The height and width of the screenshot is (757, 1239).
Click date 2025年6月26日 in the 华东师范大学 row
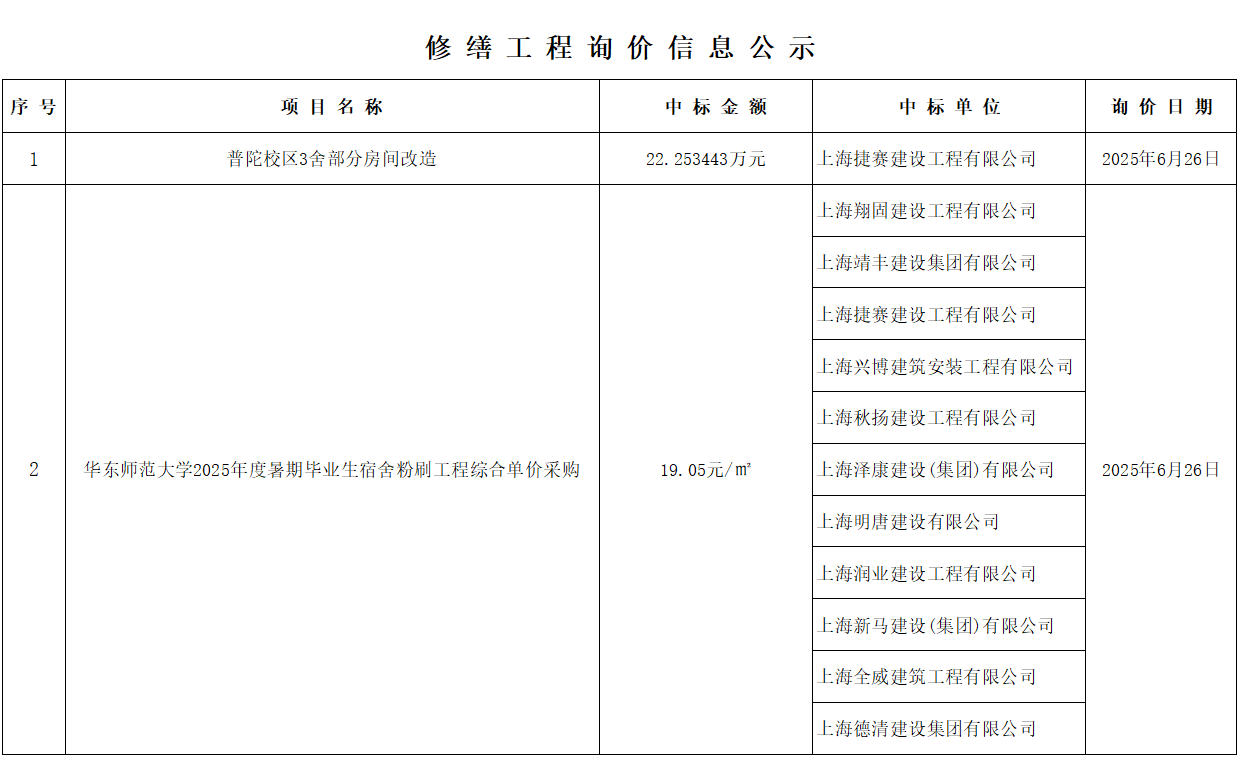pos(1161,469)
